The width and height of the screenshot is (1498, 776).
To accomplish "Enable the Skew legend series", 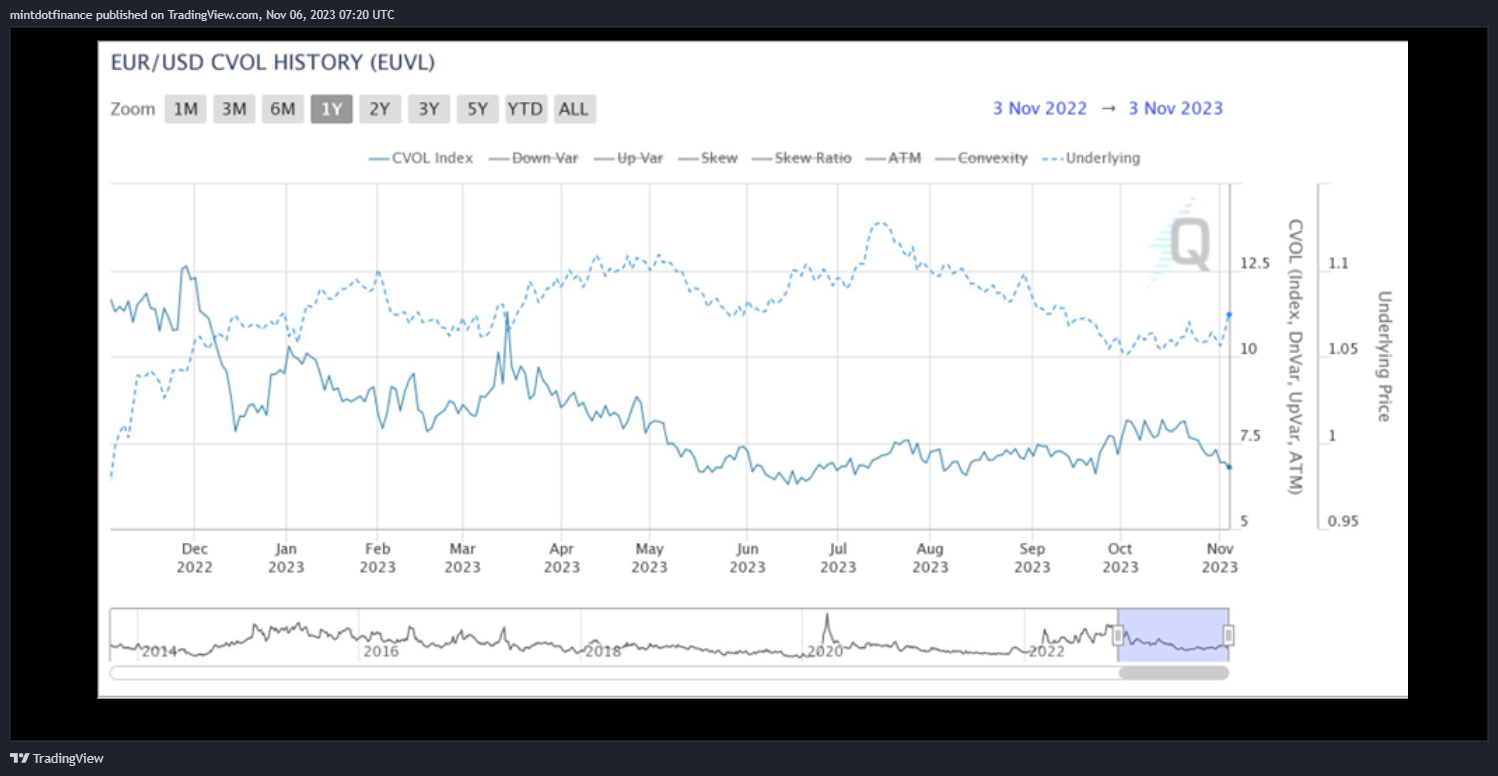I will click(707, 158).
